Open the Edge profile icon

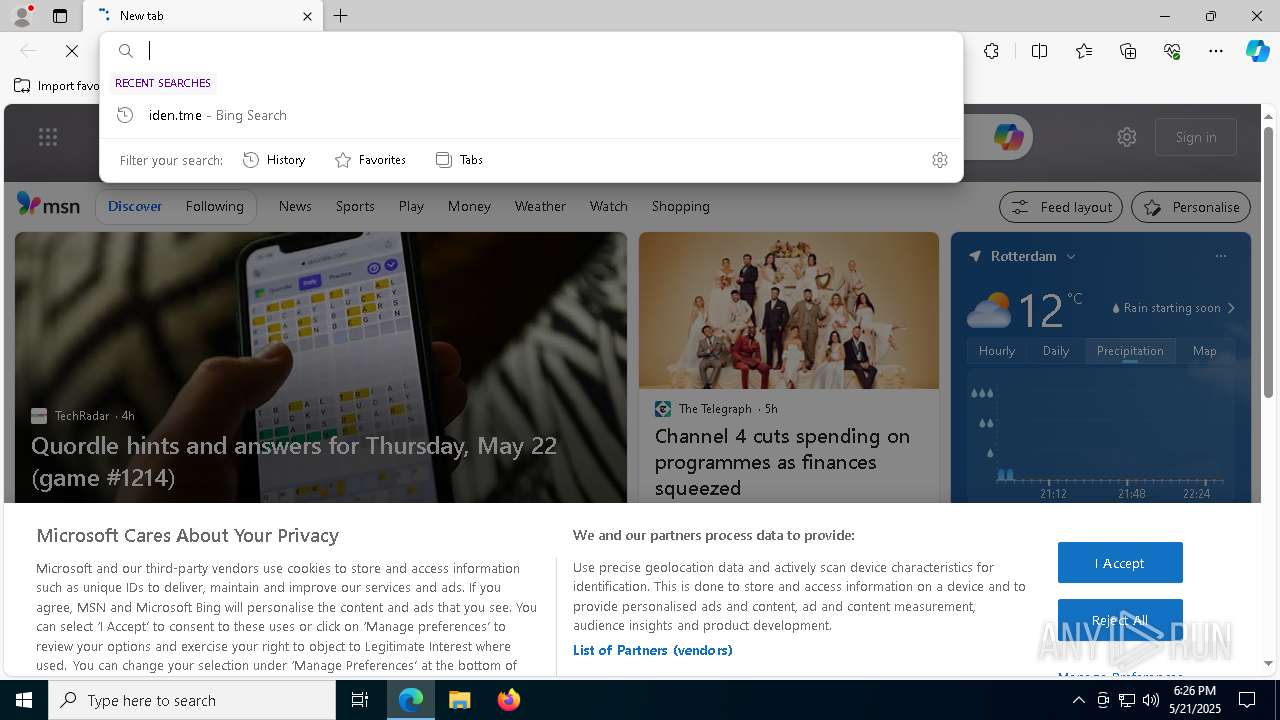tap(21, 16)
